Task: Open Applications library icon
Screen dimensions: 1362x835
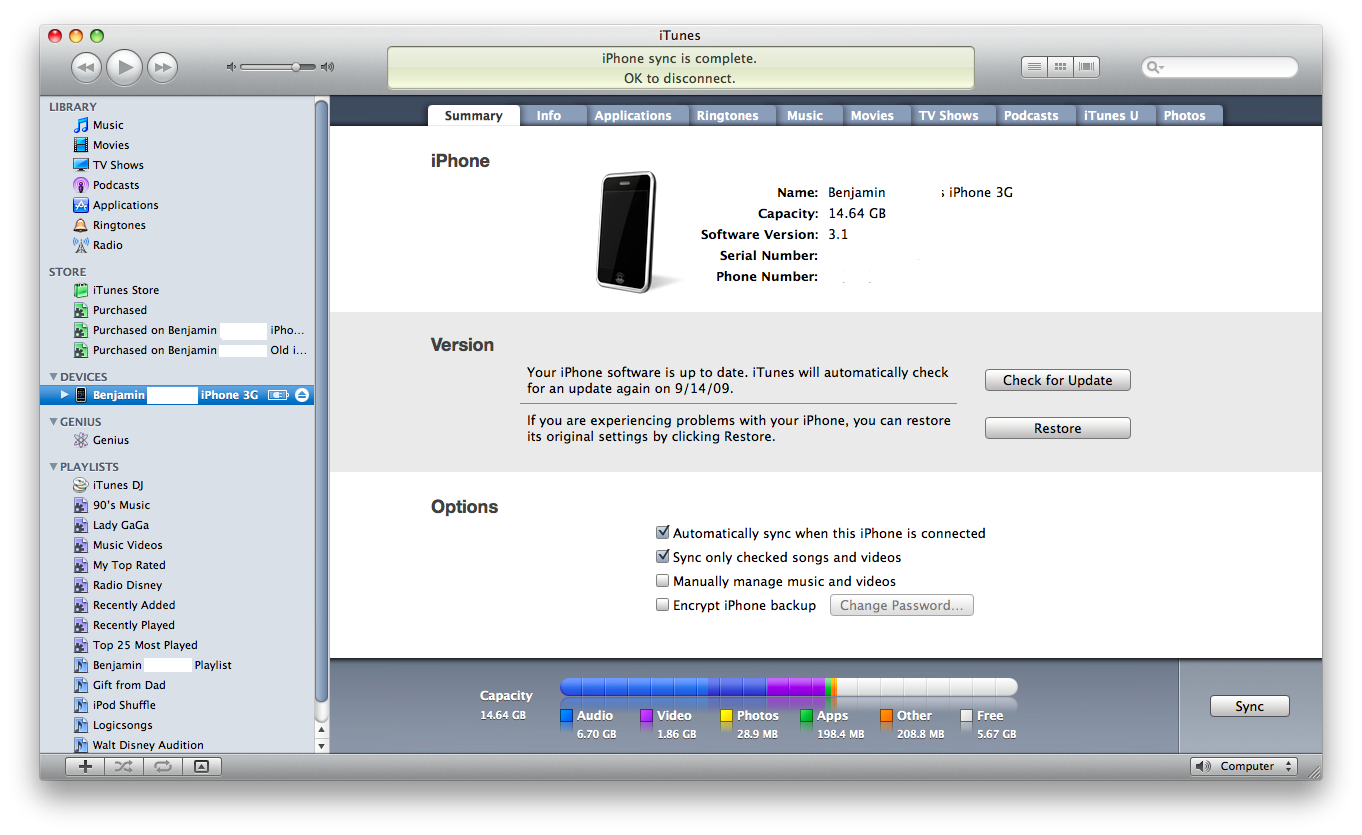Action: tap(81, 205)
